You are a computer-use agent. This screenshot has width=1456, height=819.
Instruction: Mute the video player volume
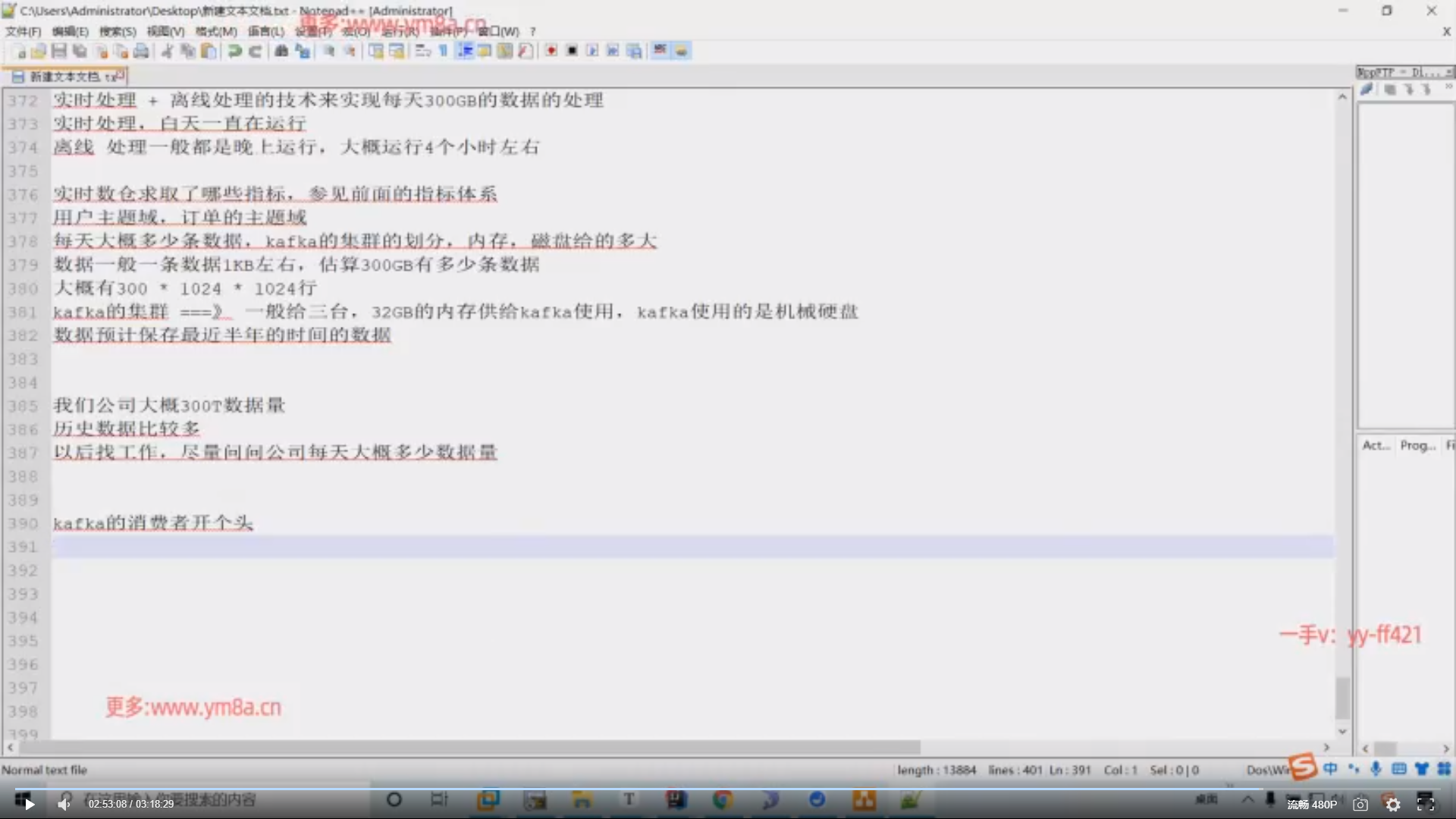click(64, 804)
